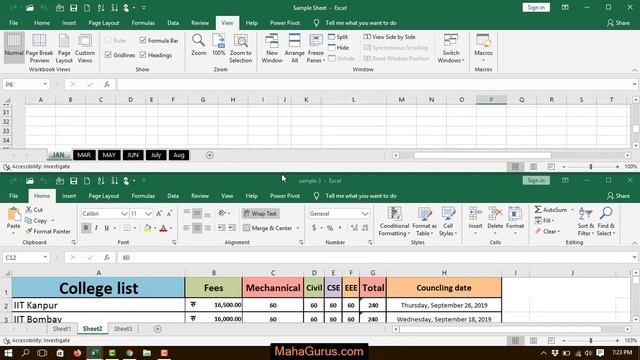The height and width of the screenshot is (360, 640).
Task: Select Normal workbook view icon
Action: click(x=14, y=48)
